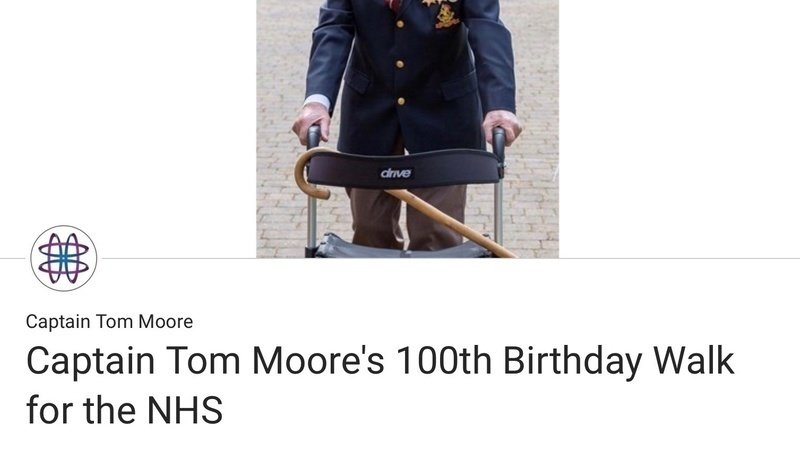Click the brown trousers in the photo
Viewport: 800px width, 450px height.
pos(407,215)
